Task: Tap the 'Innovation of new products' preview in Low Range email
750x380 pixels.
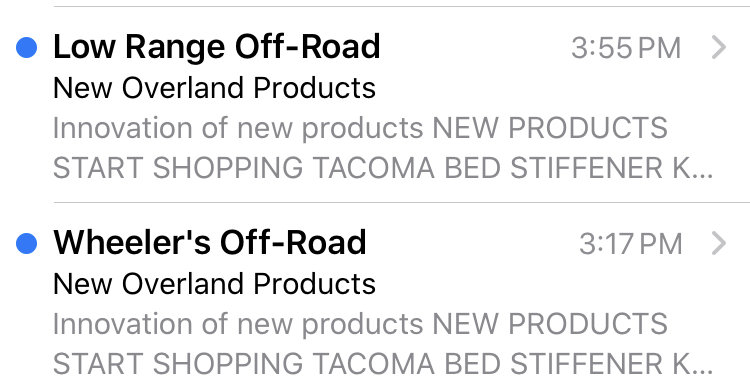Action: click(x=238, y=128)
